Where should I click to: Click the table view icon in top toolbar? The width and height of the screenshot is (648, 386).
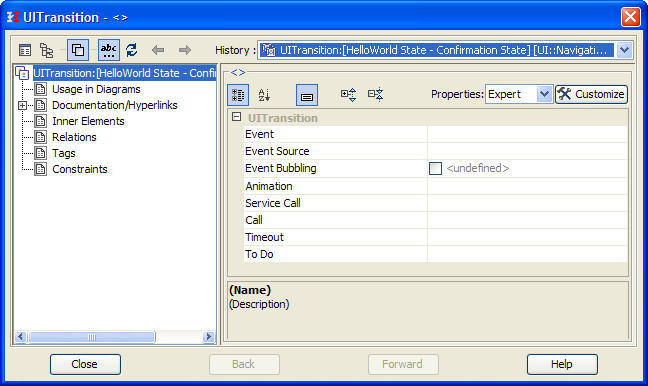(x=25, y=50)
